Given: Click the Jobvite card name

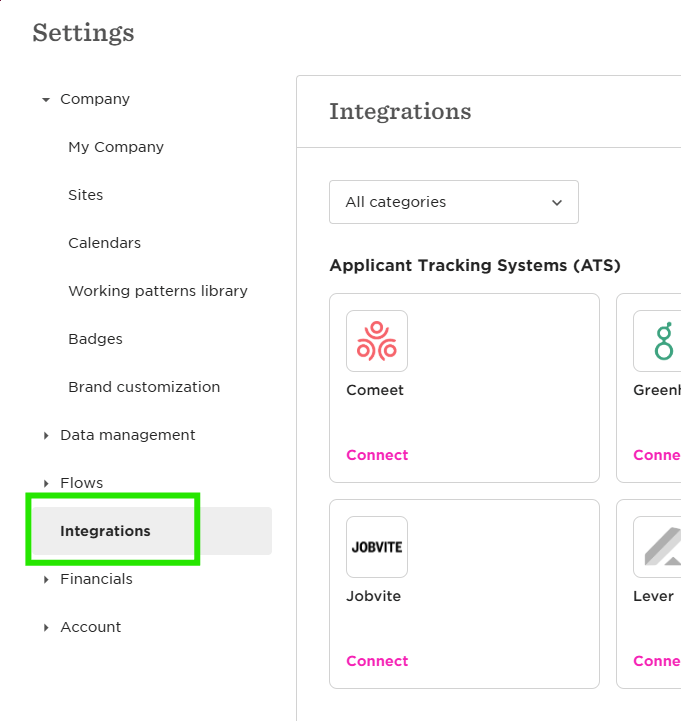Looking at the screenshot, I should (373, 596).
